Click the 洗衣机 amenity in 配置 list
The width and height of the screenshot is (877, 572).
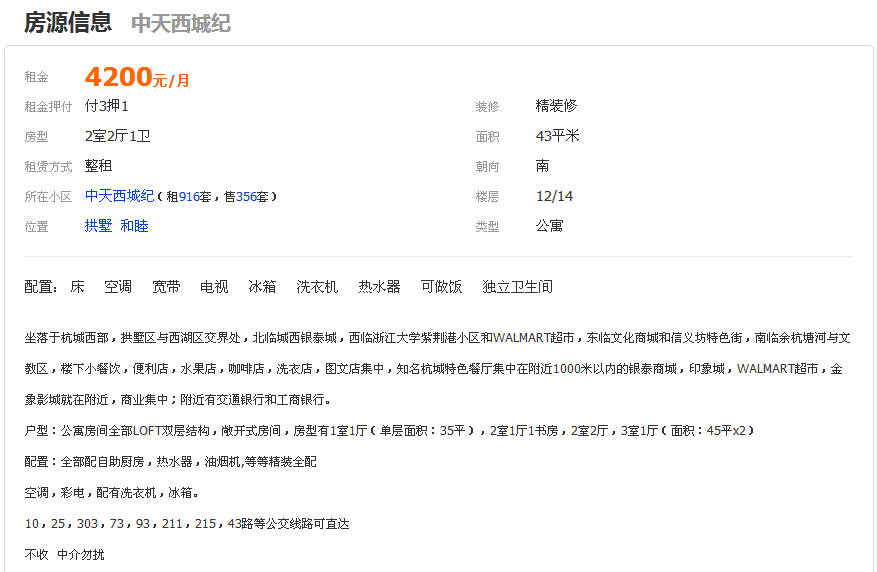tap(317, 287)
